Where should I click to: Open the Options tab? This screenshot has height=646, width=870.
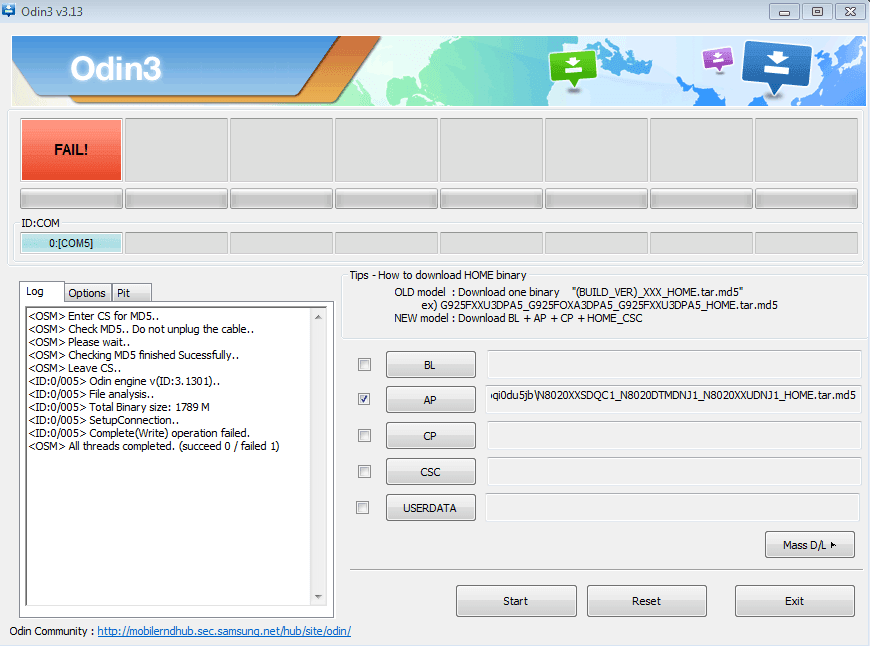[87, 293]
